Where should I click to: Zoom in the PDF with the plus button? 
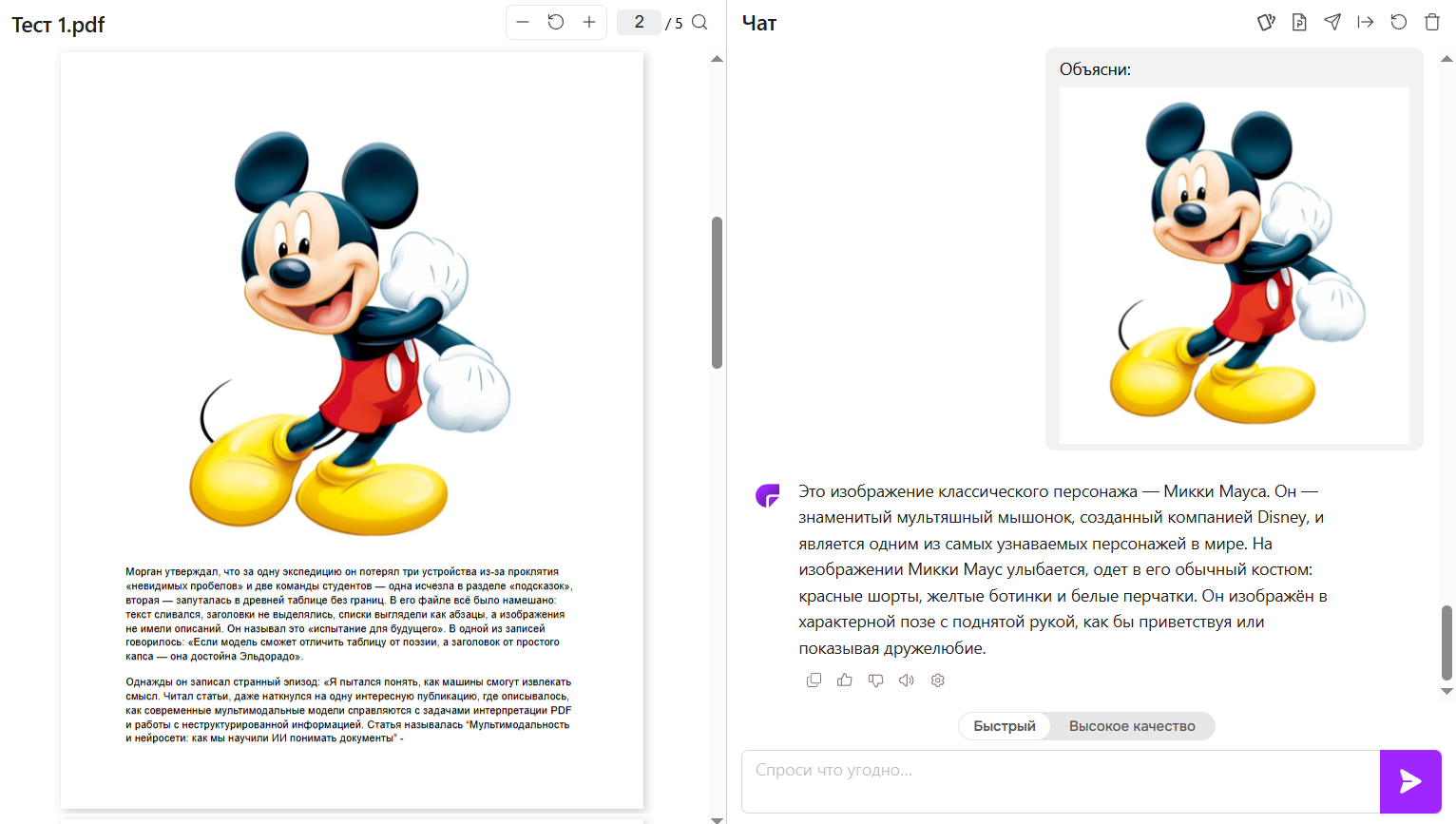(x=590, y=21)
